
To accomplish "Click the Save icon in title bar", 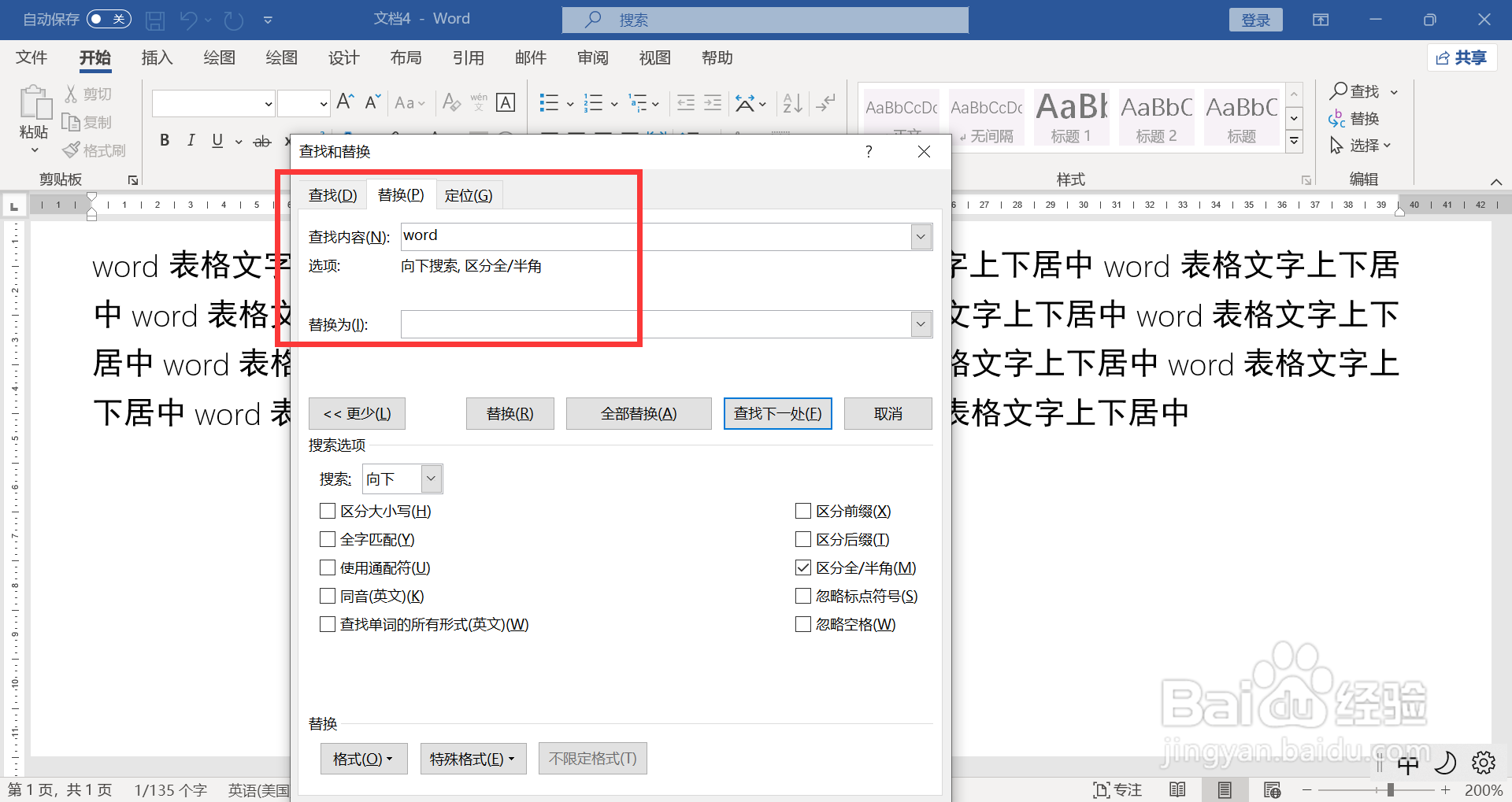I will [x=155, y=20].
